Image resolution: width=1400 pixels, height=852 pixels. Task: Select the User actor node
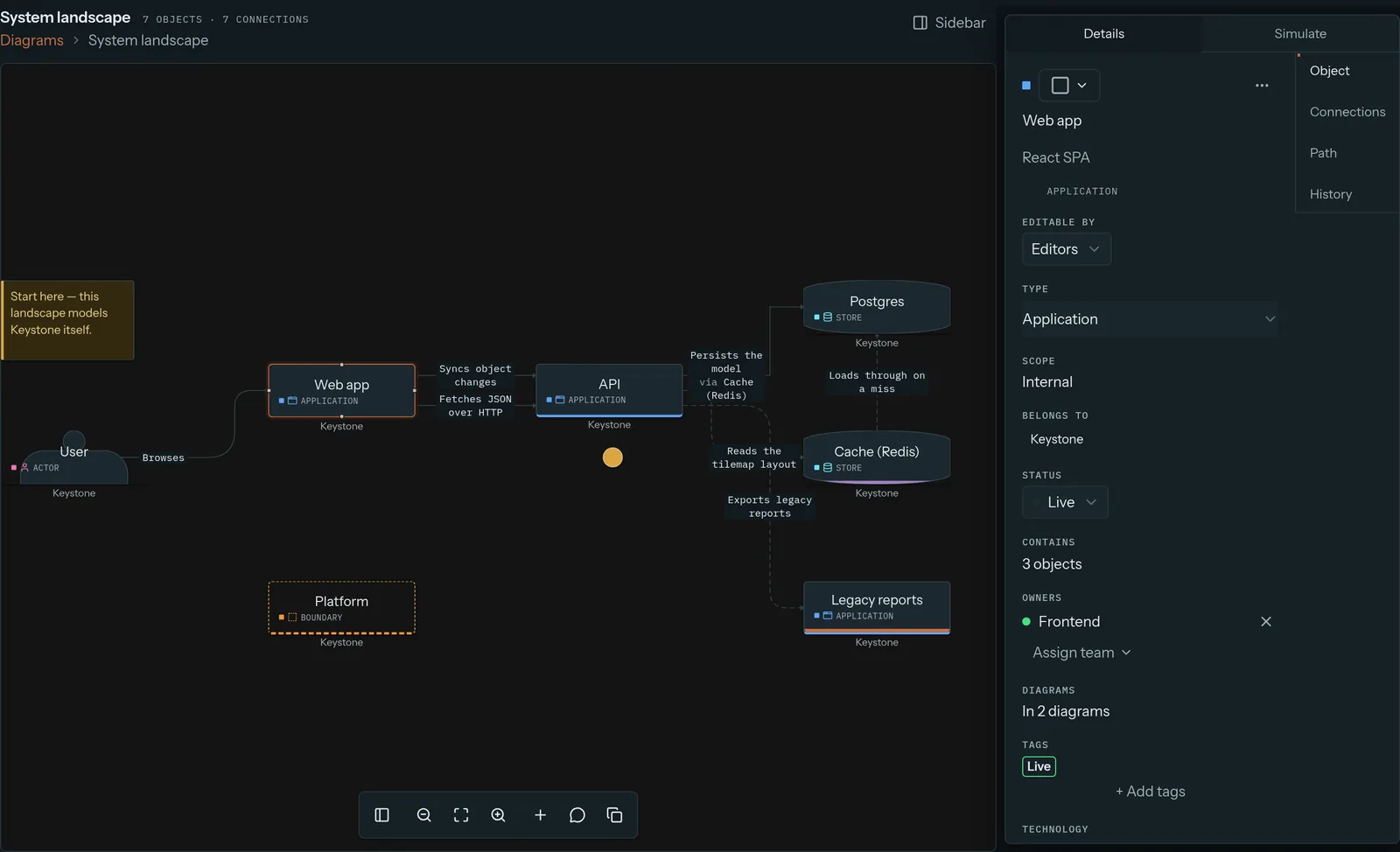click(x=73, y=458)
